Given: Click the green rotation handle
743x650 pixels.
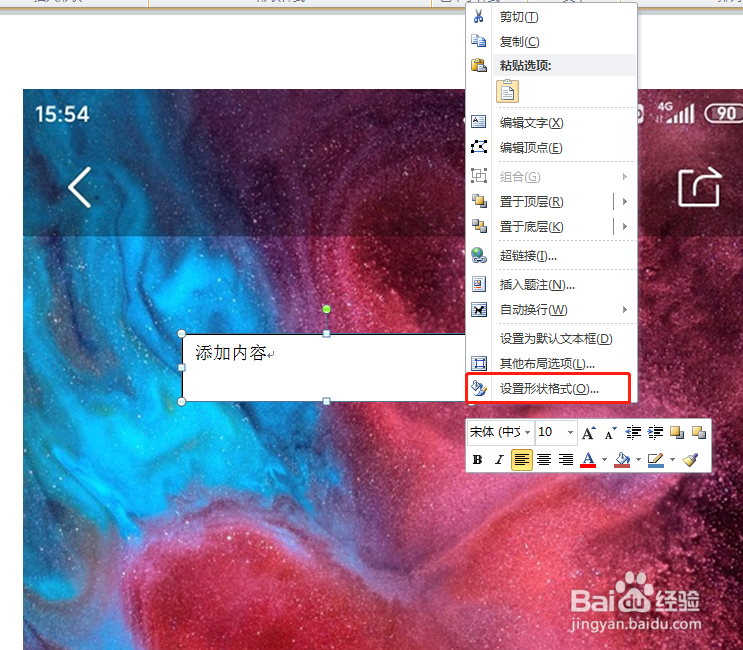Looking at the screenshot, I should coord(326,309).
